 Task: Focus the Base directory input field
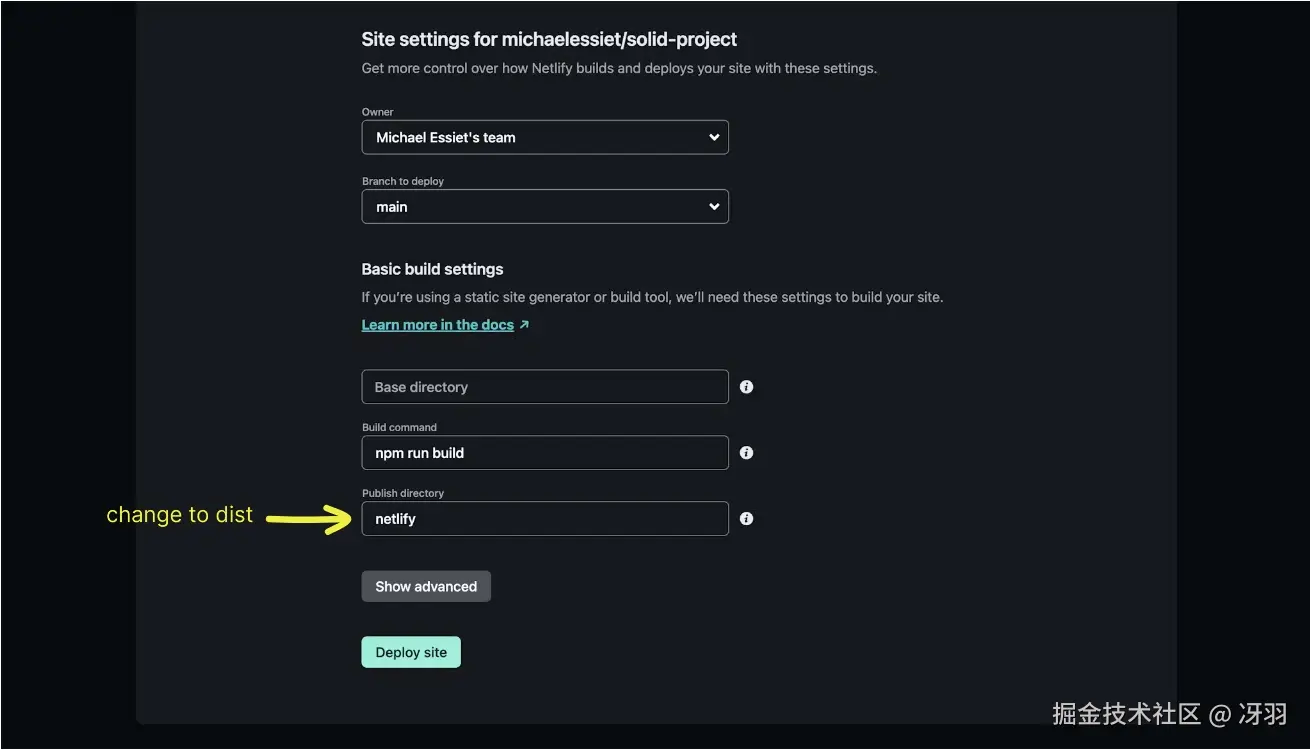pos(544,387)
